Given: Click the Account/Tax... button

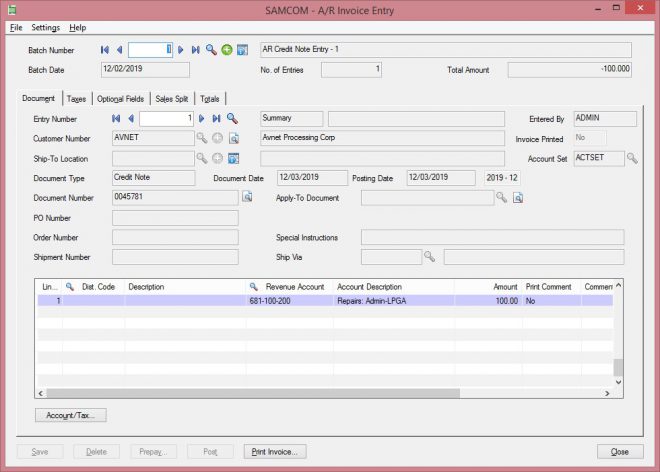Looking at the screenshot, I should tap(70, 415).
